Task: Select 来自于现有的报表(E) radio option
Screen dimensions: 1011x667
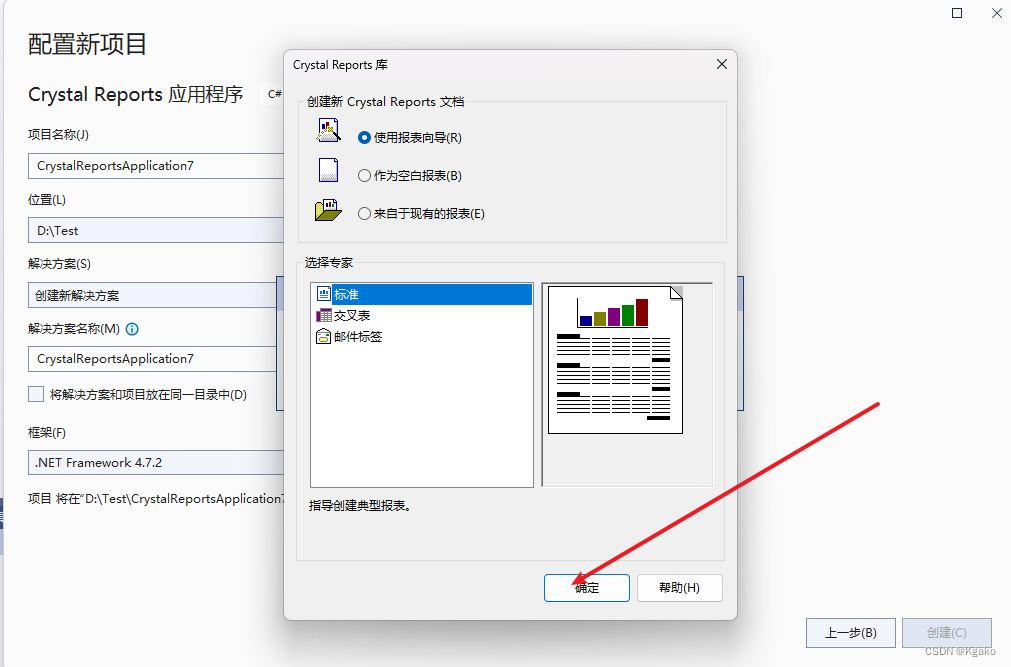Action: pyautogui.click(x=364, y=214)
